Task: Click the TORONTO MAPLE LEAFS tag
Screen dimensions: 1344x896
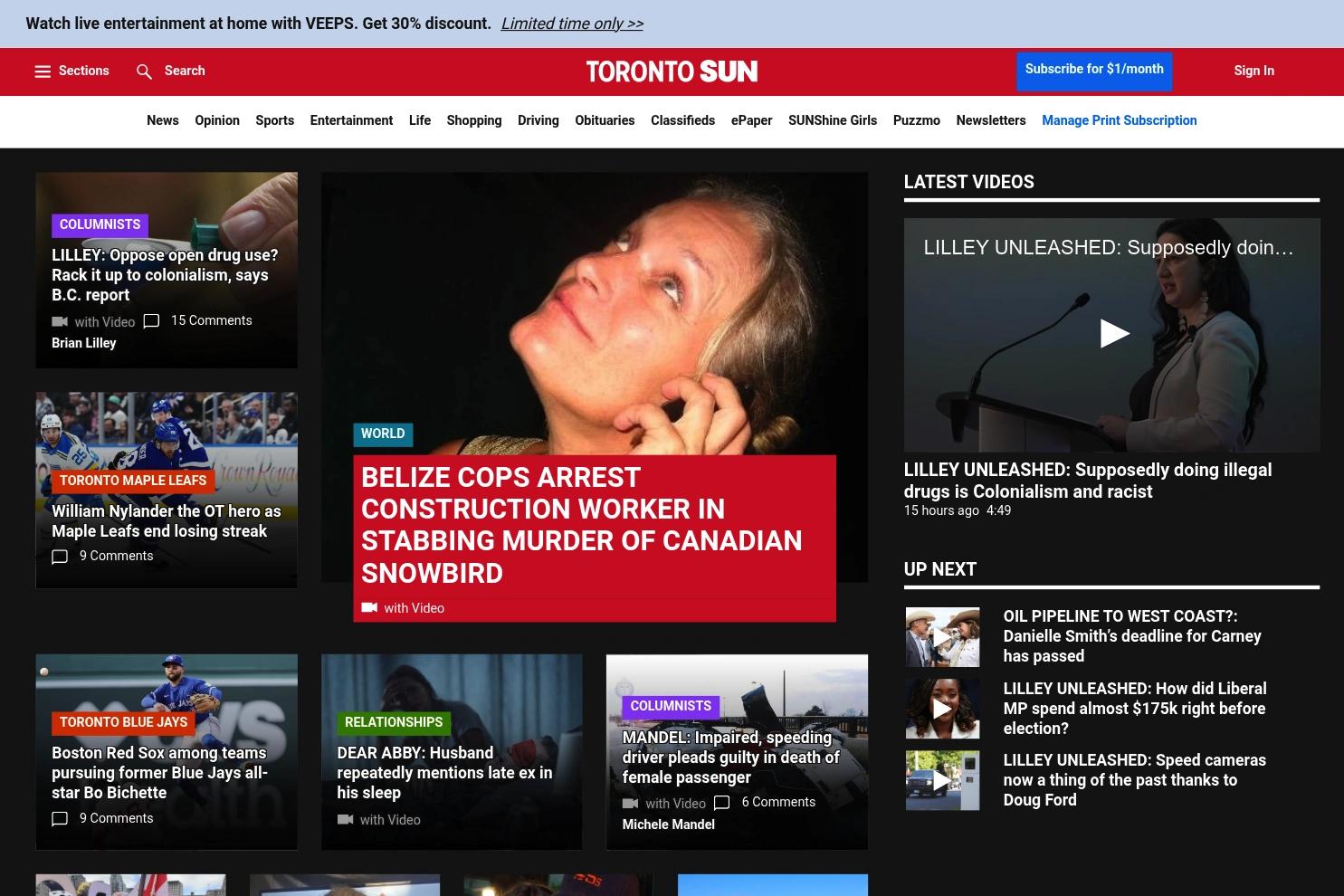Action: tap(133, 481)
